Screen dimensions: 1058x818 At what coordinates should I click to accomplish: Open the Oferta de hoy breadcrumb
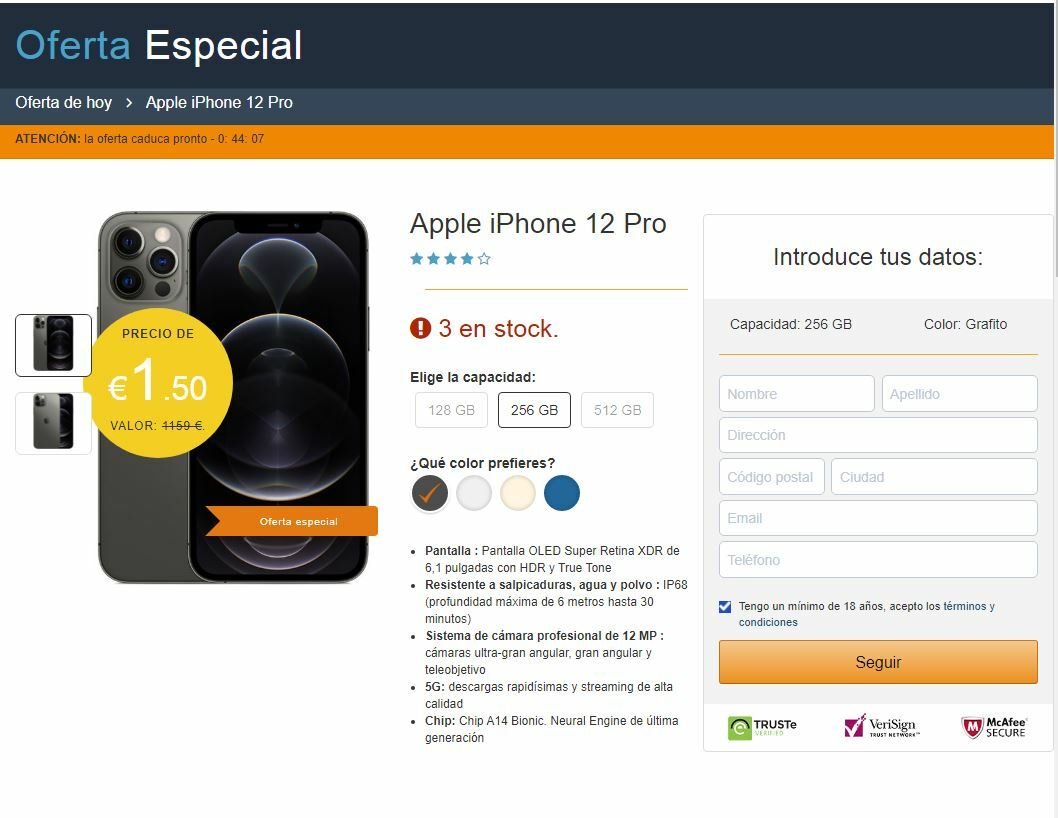coord(63,103)
